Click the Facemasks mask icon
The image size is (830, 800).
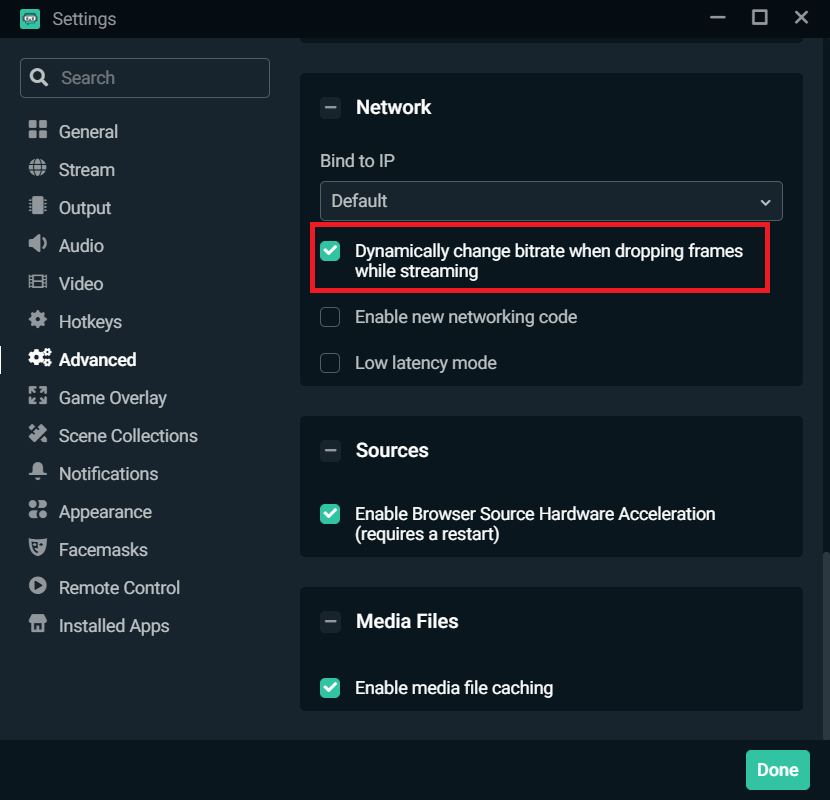(38, 549)
